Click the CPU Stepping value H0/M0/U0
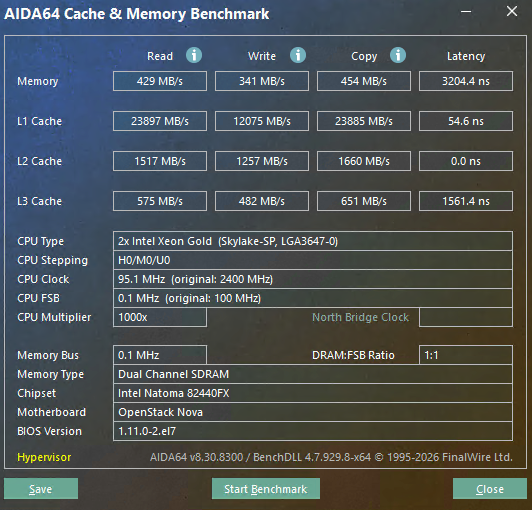Image resolution: width=532 pixels, height=510 pixels. click(x=313, y=260)
